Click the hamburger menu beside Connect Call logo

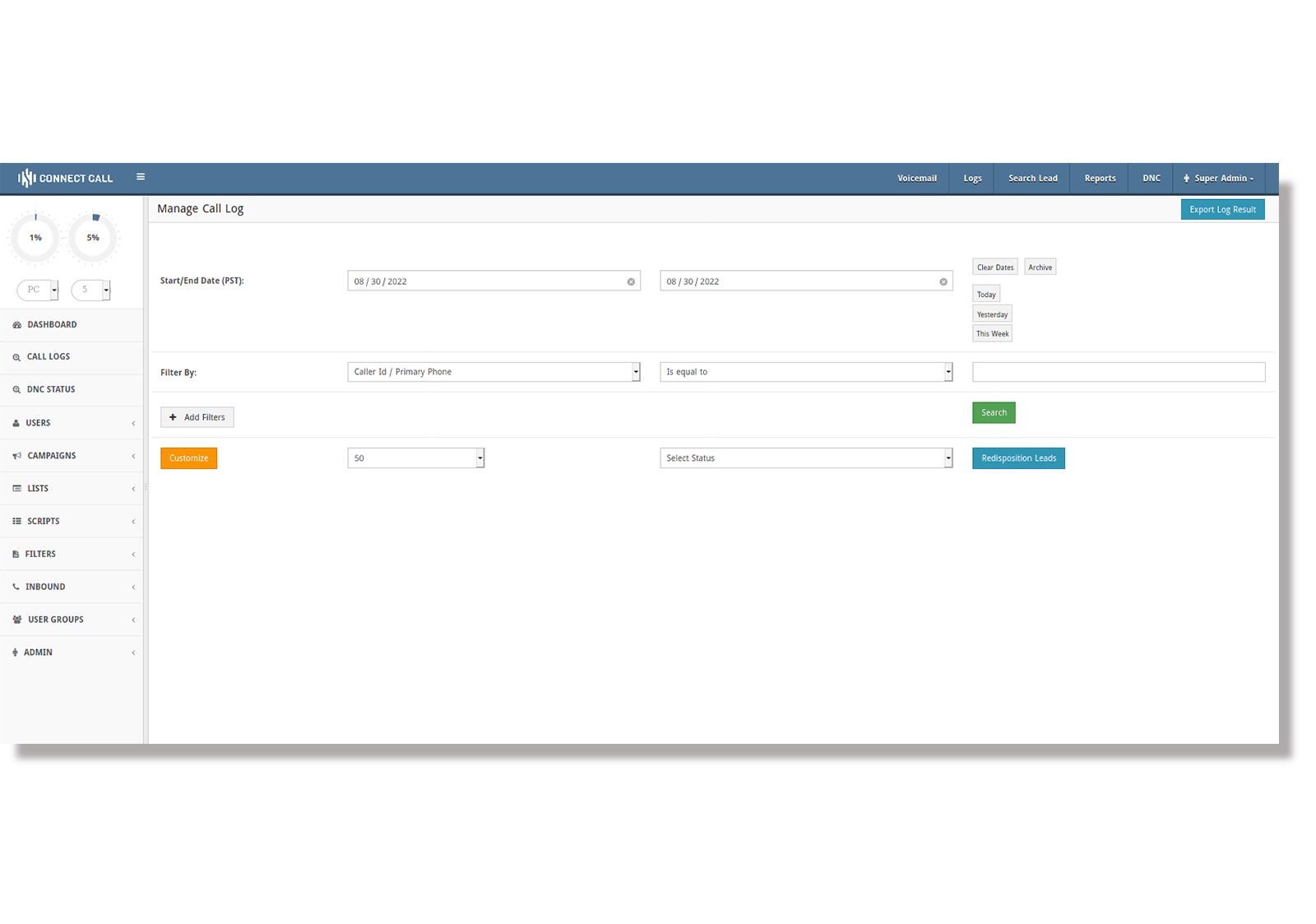(141, 177)
